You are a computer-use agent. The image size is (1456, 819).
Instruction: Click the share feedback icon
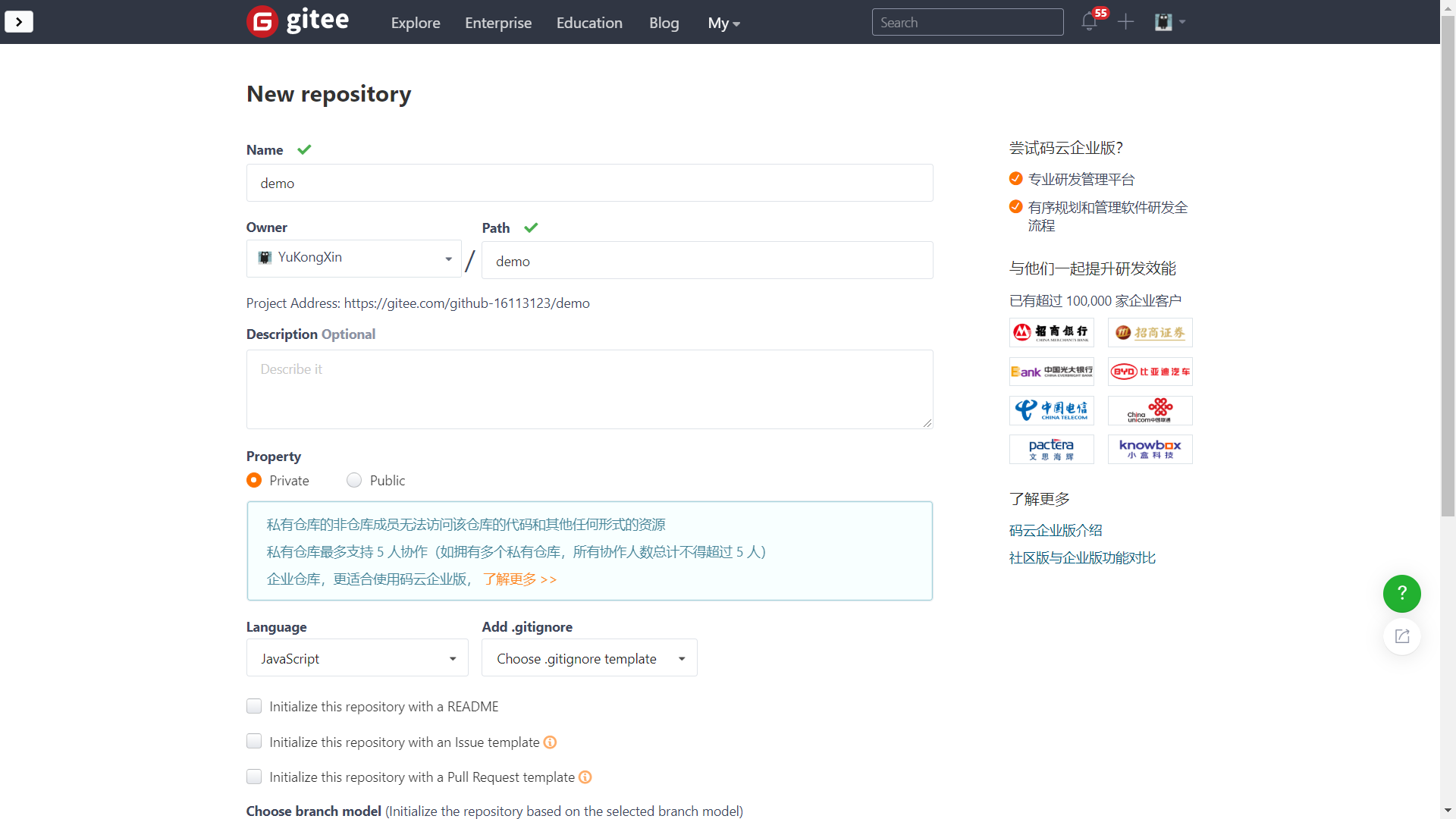(1401, 636)
